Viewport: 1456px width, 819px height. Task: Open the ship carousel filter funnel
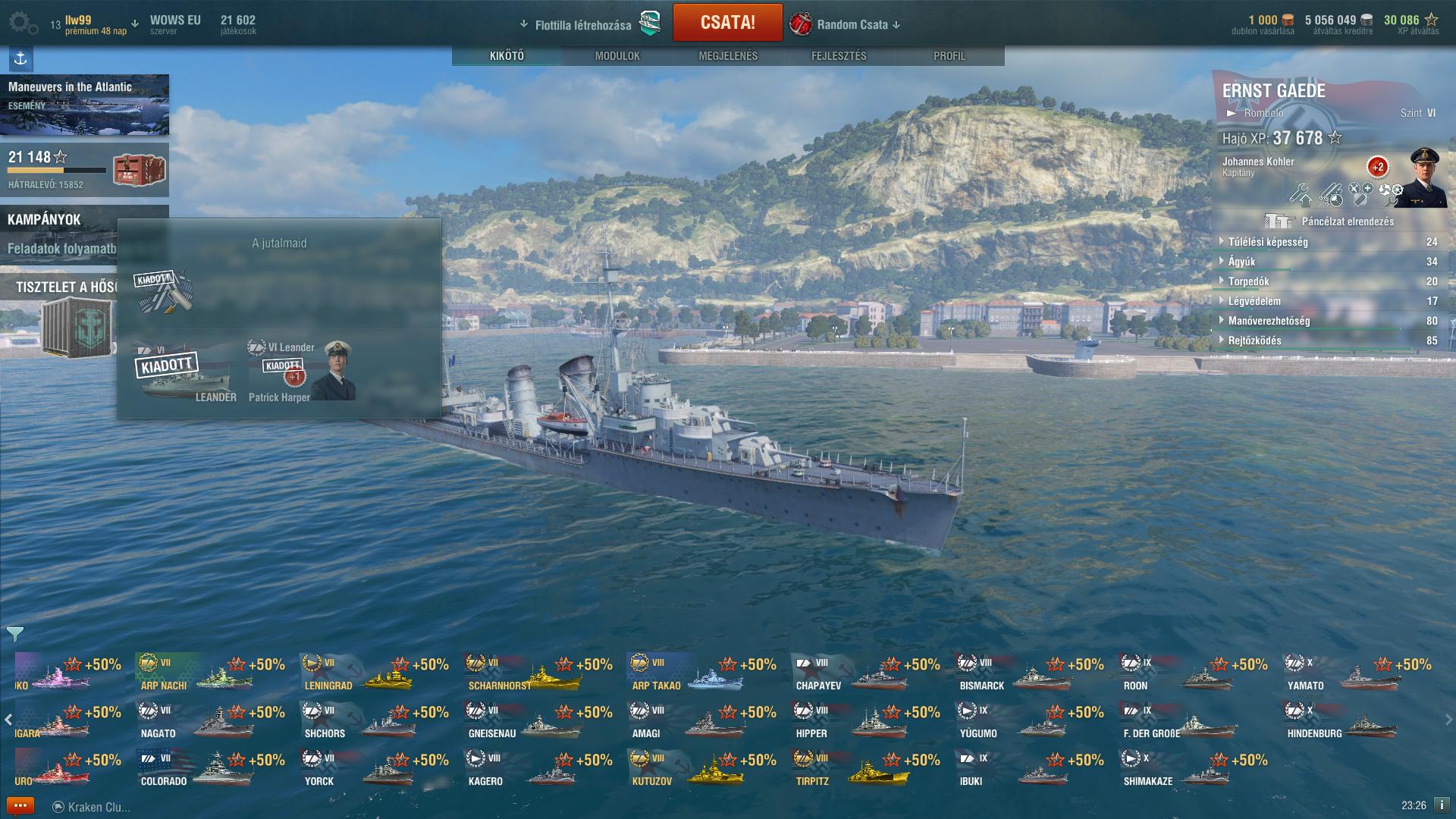click(14, 634)
